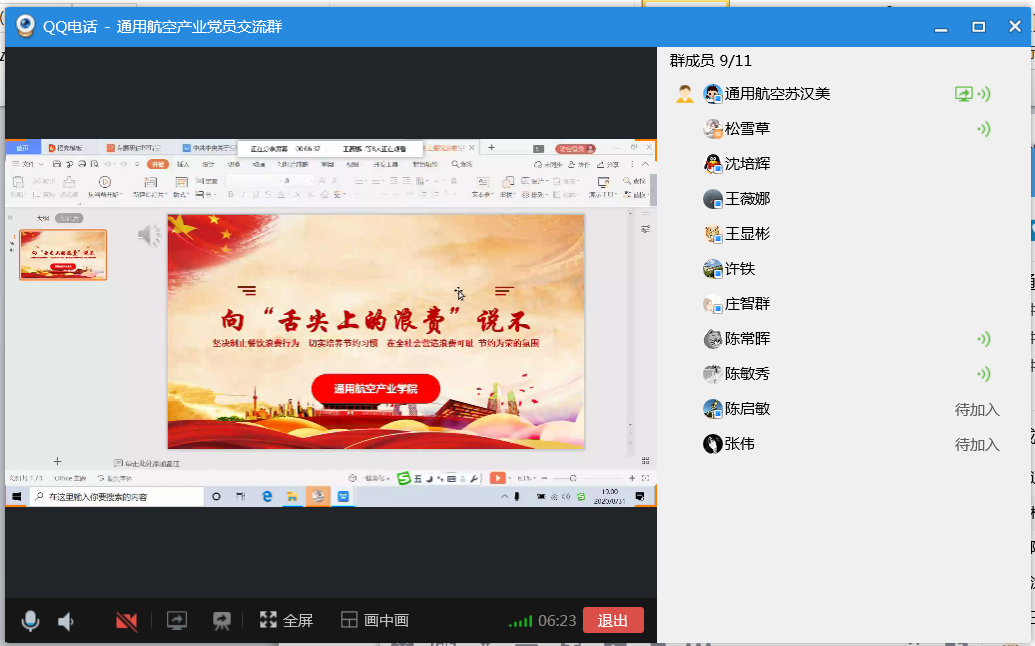
Task: Enter full screen with 全屏
Action: coord(286,621)
